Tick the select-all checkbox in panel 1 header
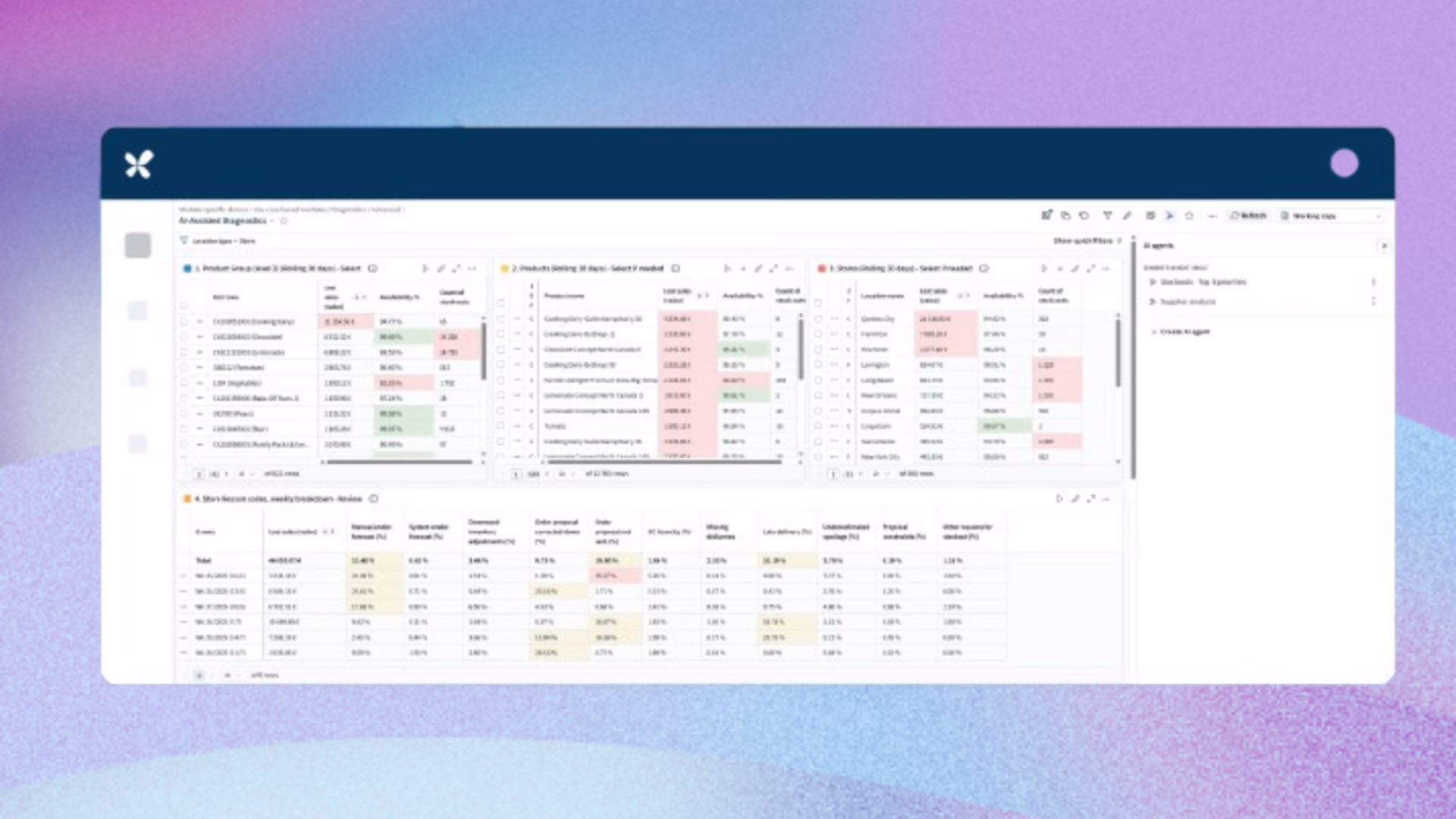 (184, 306)
